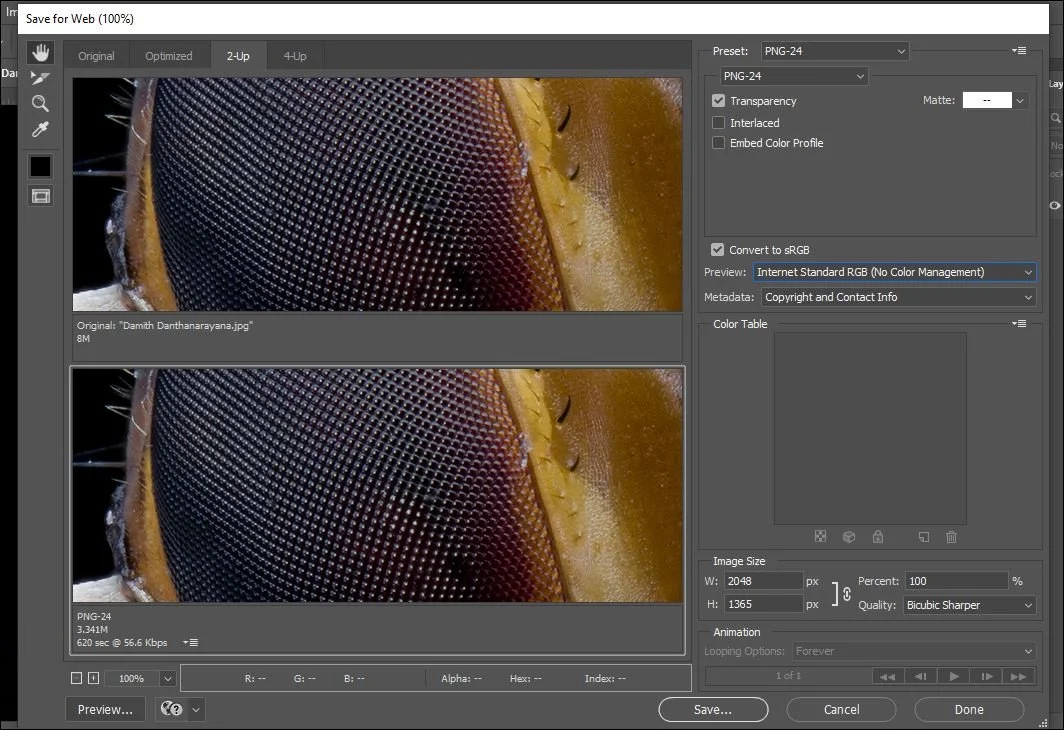The height and width of the screenshot is (730, 1064).
Task: Select the Eyedropper tool
Action: pos(40,128)
